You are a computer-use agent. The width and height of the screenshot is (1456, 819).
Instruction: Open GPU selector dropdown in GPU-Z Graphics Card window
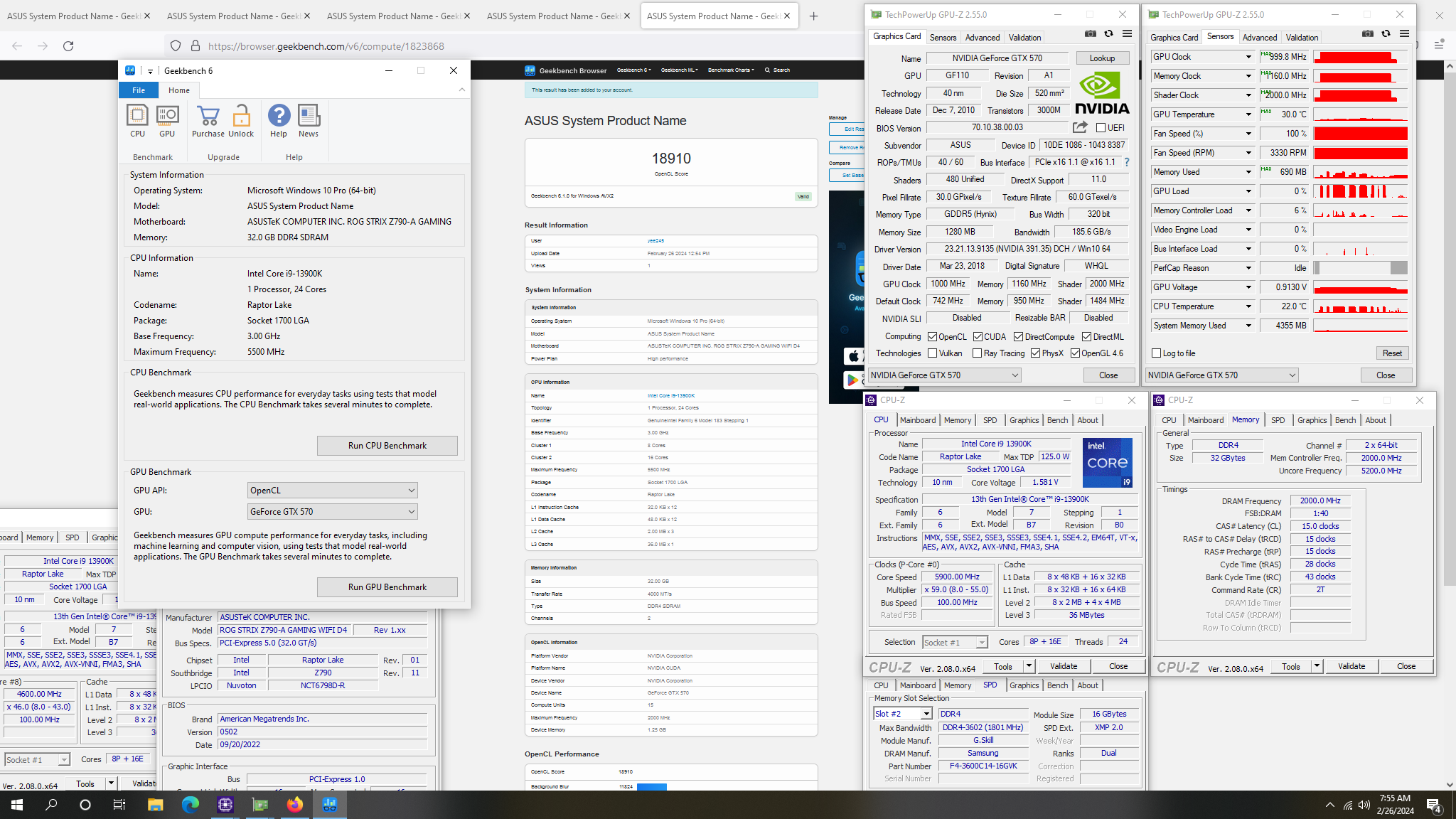click(x=945, y=375)
